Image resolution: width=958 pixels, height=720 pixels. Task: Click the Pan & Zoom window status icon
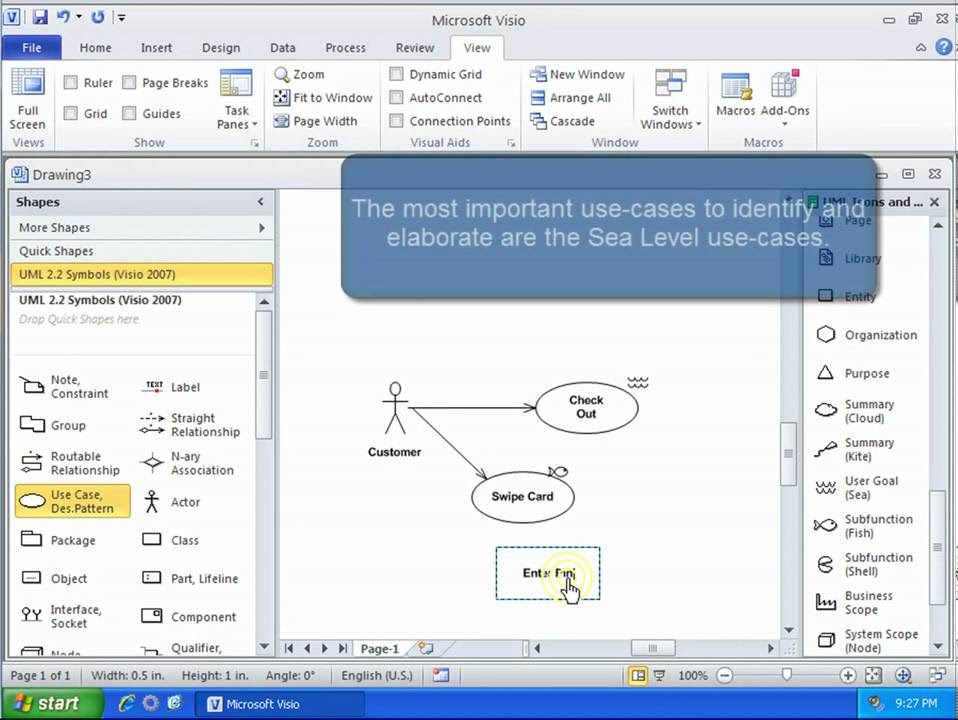point(903,675)
